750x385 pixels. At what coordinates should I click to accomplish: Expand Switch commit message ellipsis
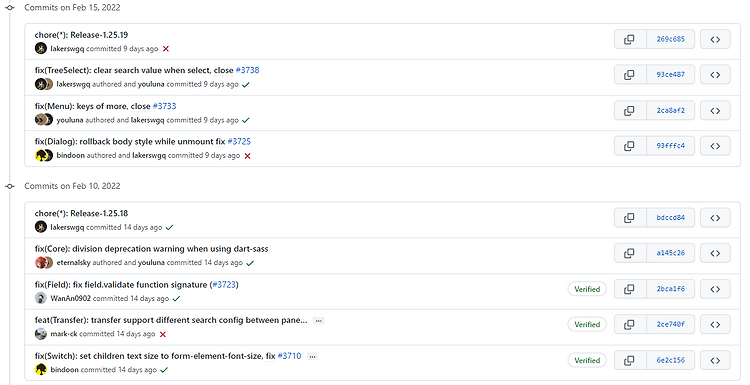(312, 356)
